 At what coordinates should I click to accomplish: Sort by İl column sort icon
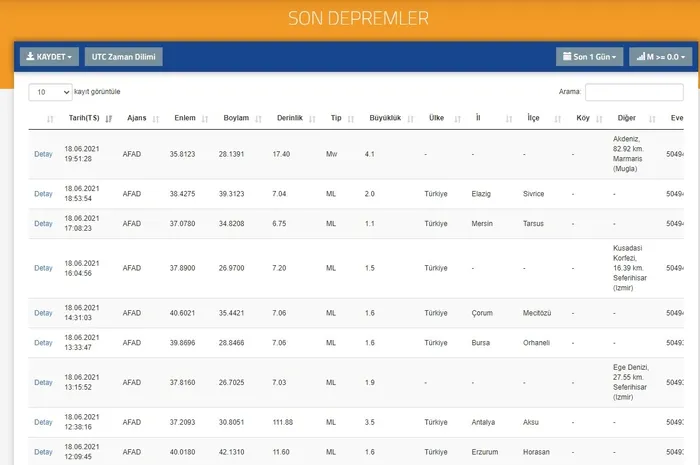click(508, 119)
